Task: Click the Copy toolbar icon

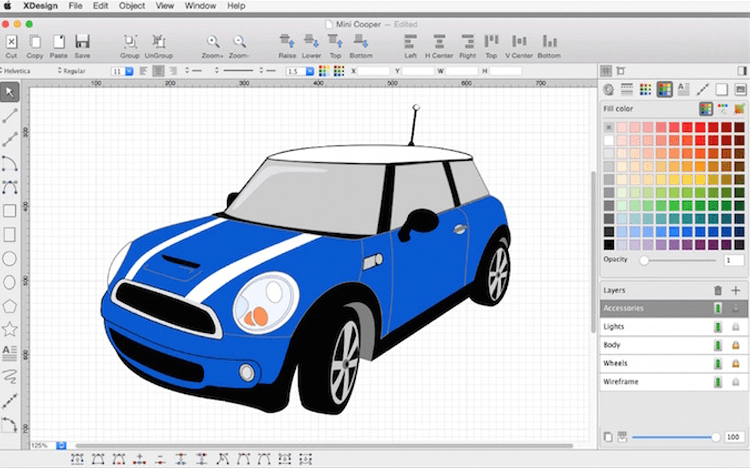Action: [34, 46]
